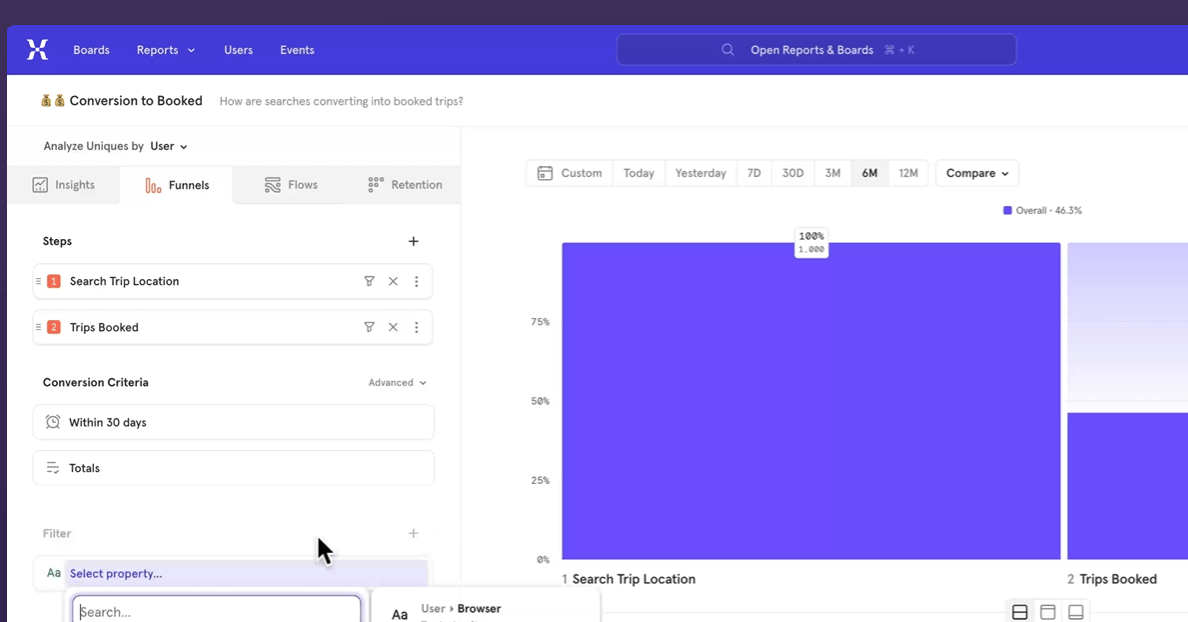This screenshot has height=622, width=1188.
Task: Click the Within 30 days conversion window
Action: pos(233,421)
